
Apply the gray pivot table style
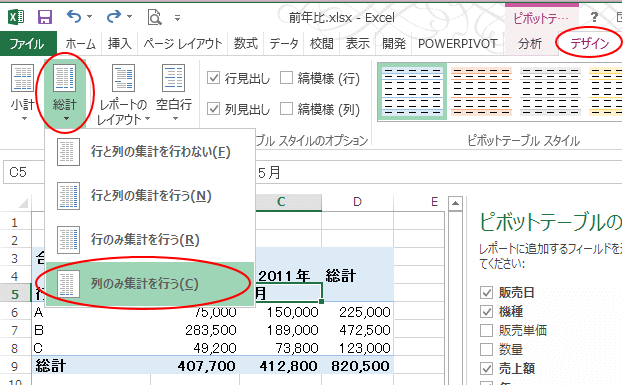[x=550, y=91]
